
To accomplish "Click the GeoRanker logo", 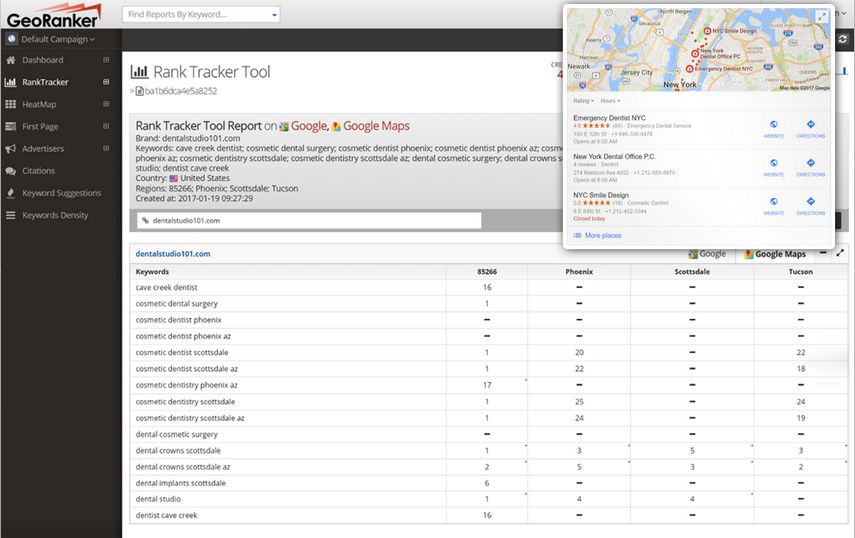I will tap(54, 15).
